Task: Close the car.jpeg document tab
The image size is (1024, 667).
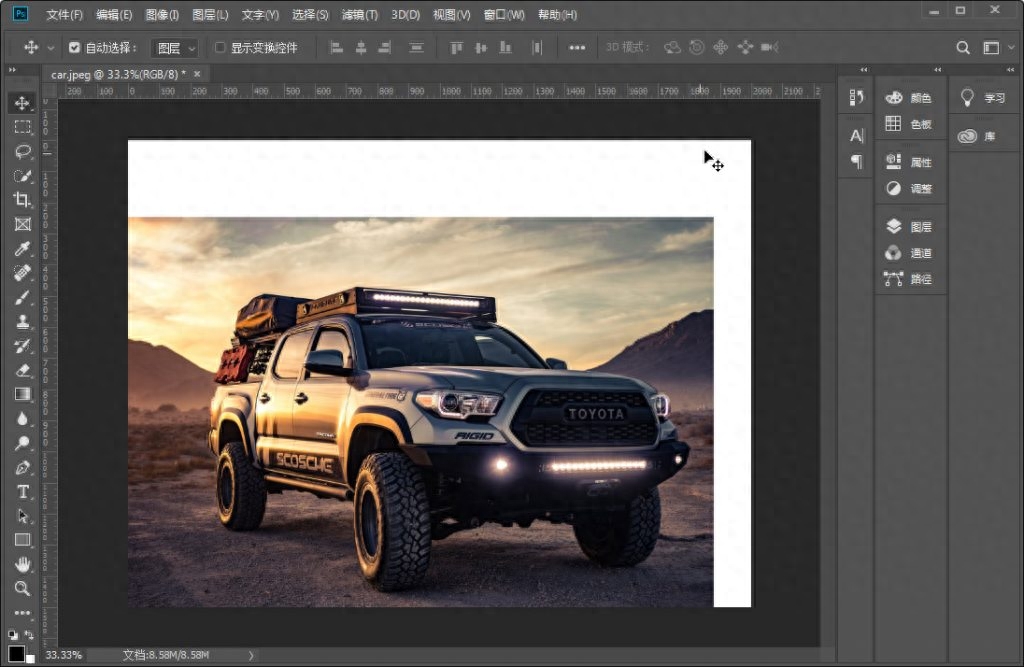Action: tap(197, 74)
